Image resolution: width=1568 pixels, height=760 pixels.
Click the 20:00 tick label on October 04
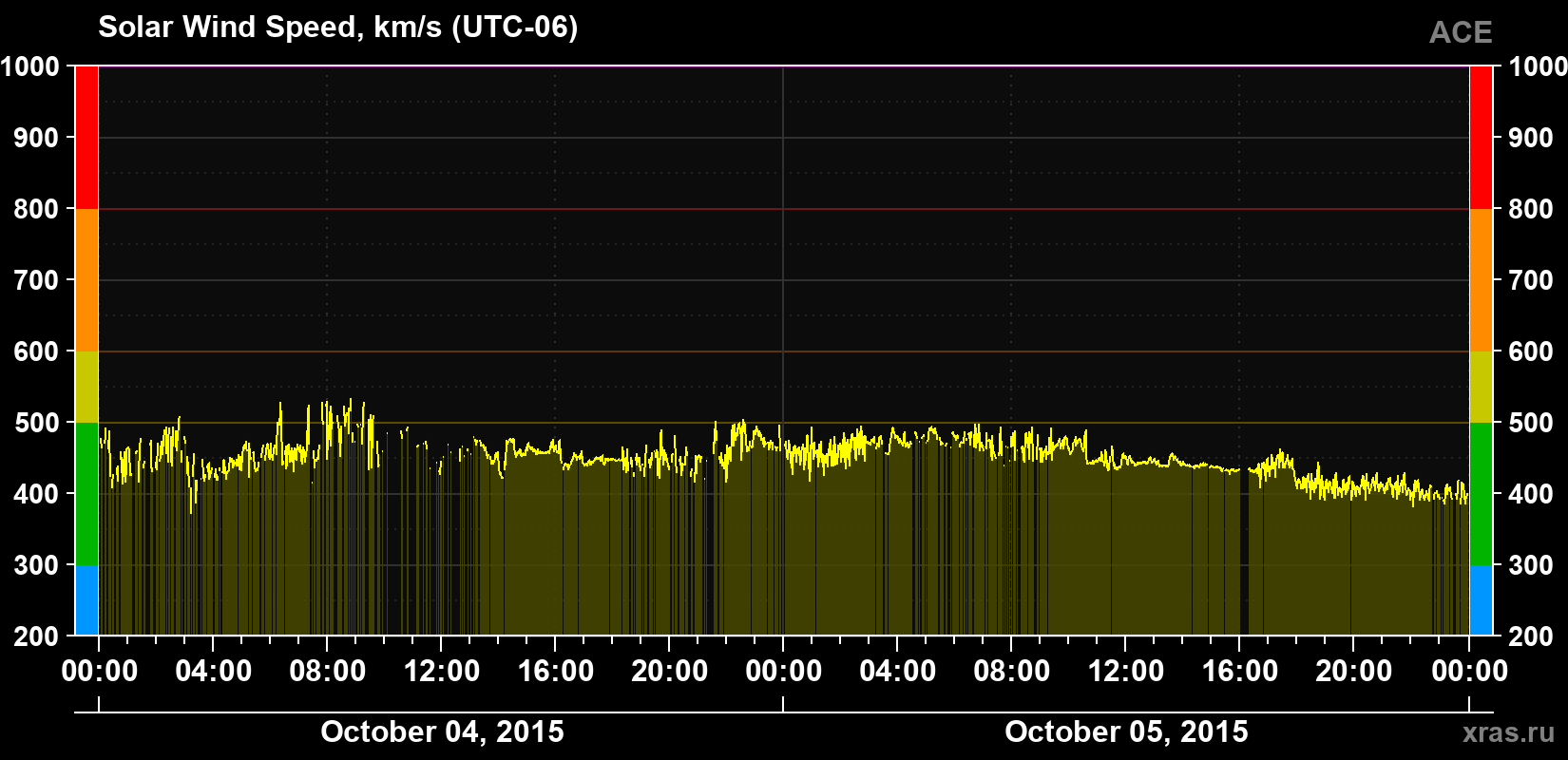(670, 671)
